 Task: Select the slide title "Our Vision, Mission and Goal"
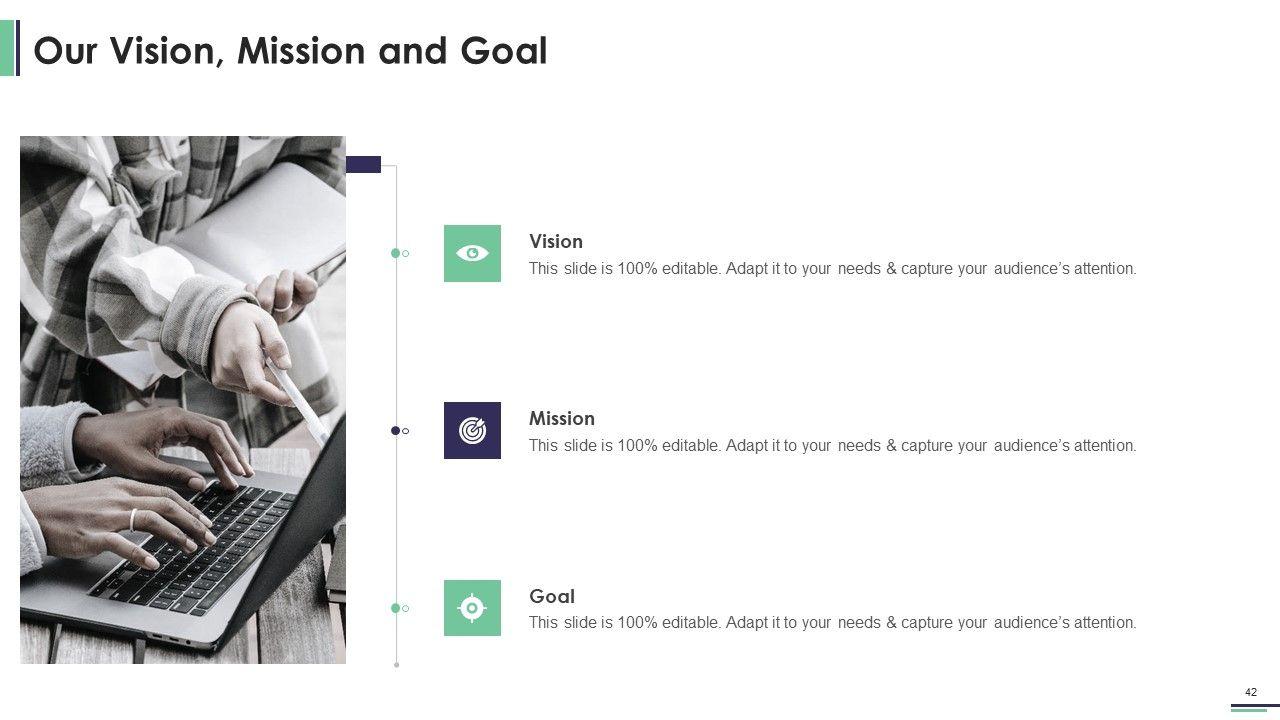[x=290, y=50]
